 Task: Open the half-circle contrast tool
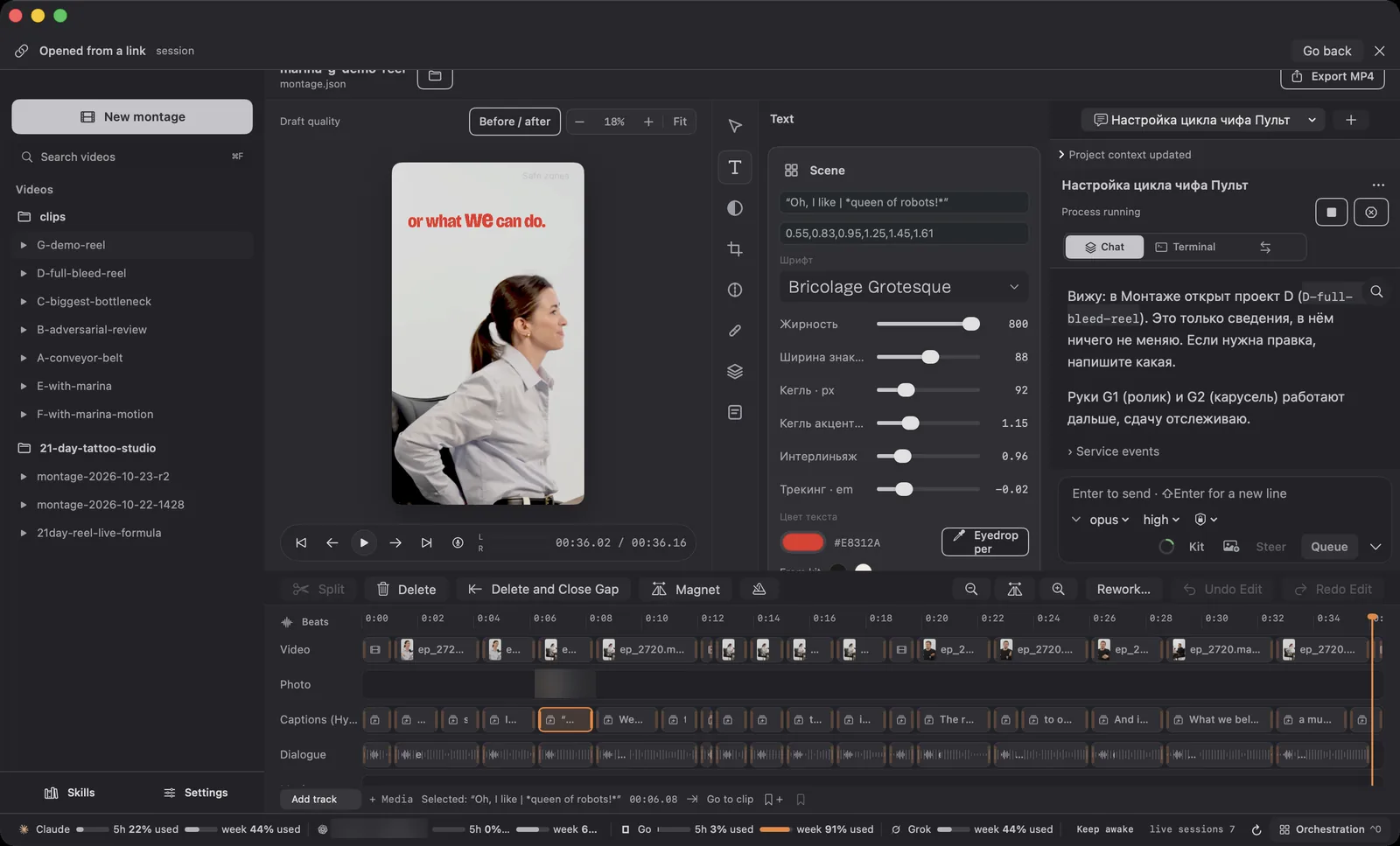(735, 208)
